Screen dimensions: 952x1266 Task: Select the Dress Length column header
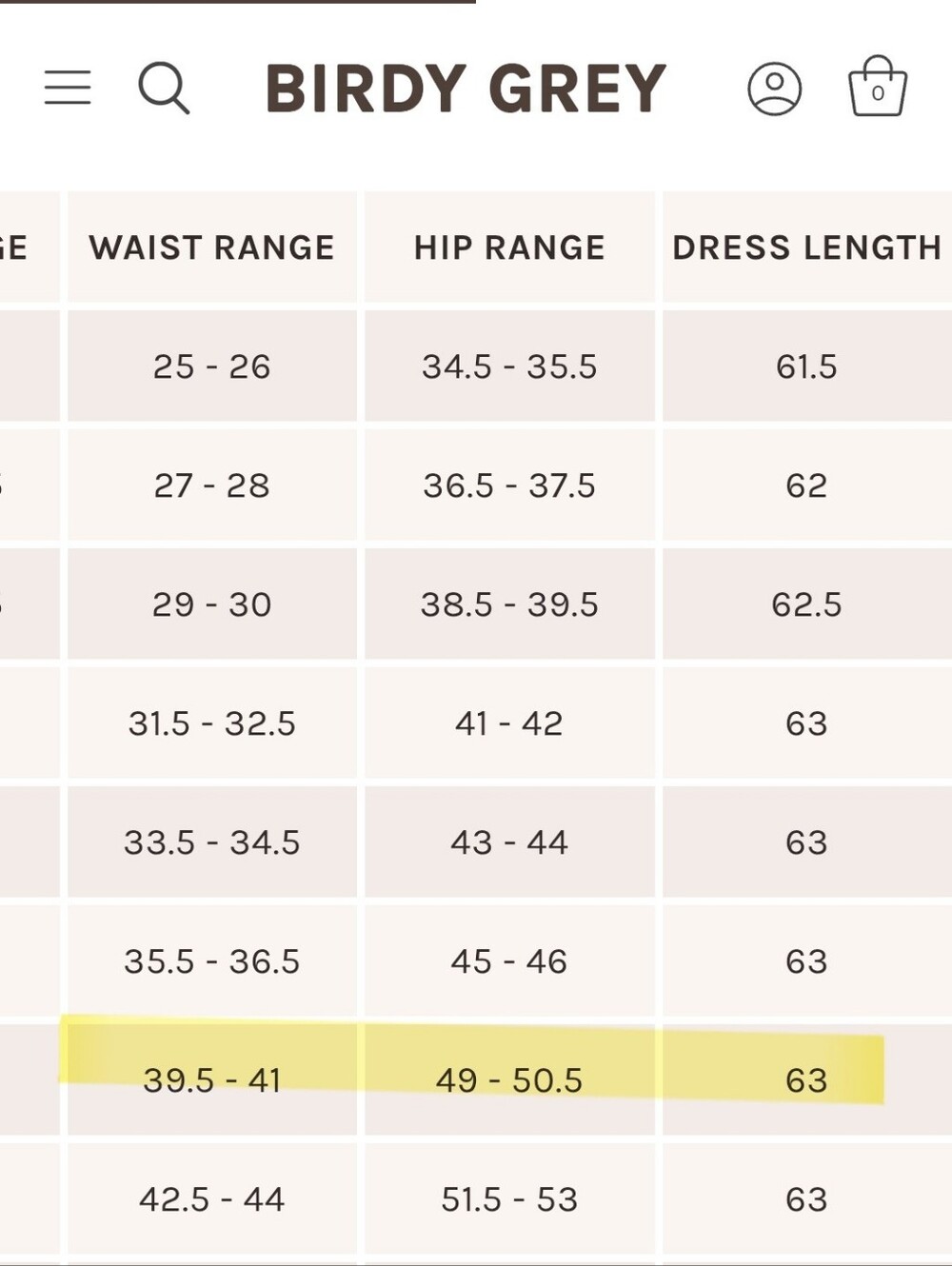(807, 247)
